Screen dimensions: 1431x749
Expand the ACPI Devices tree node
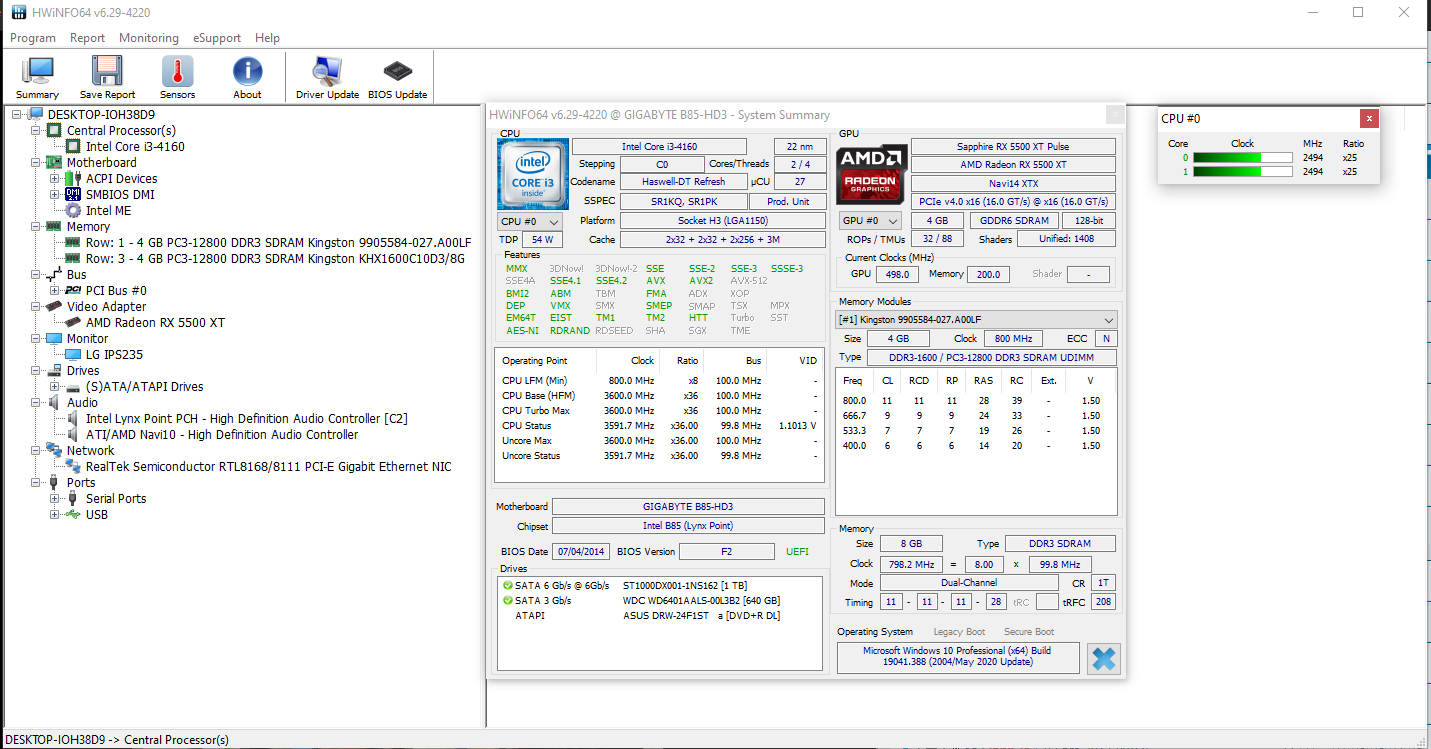[55, 179]
